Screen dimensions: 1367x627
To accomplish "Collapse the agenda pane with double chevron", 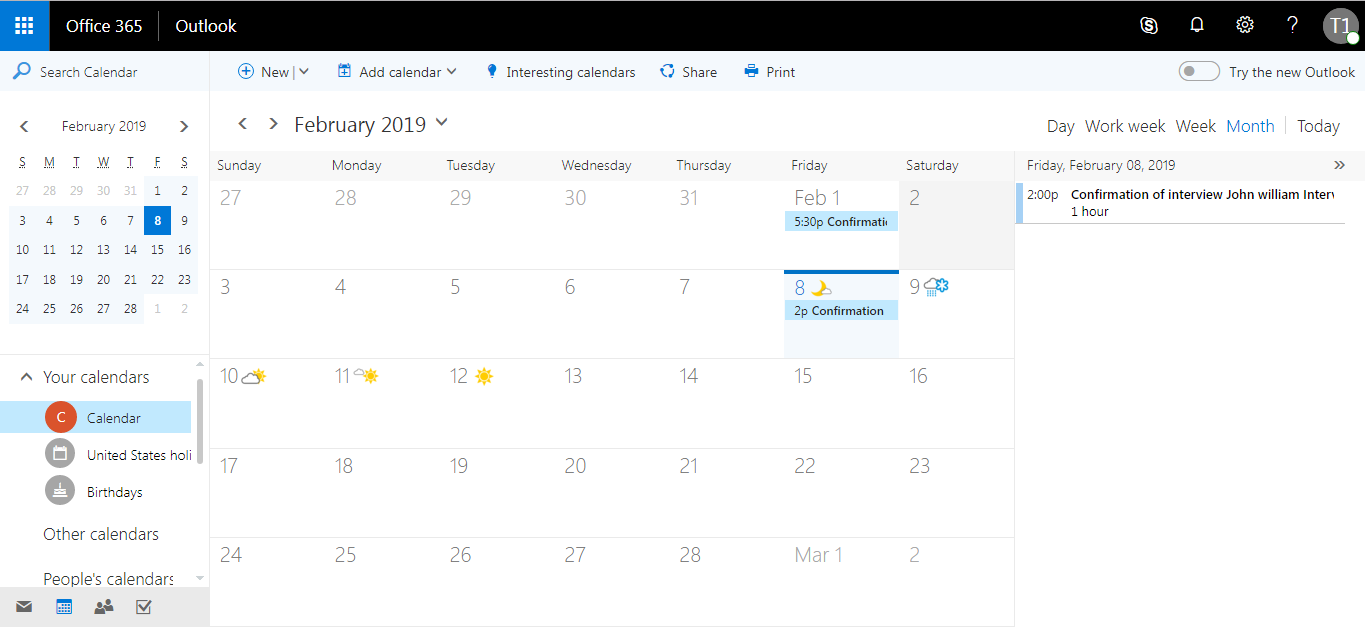I will 1340,165.
